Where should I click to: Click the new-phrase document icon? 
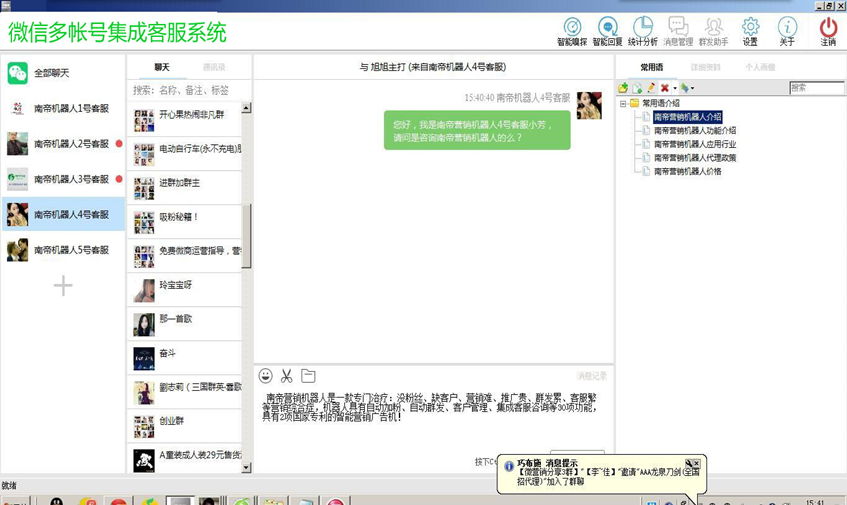[x=637, y=87]
